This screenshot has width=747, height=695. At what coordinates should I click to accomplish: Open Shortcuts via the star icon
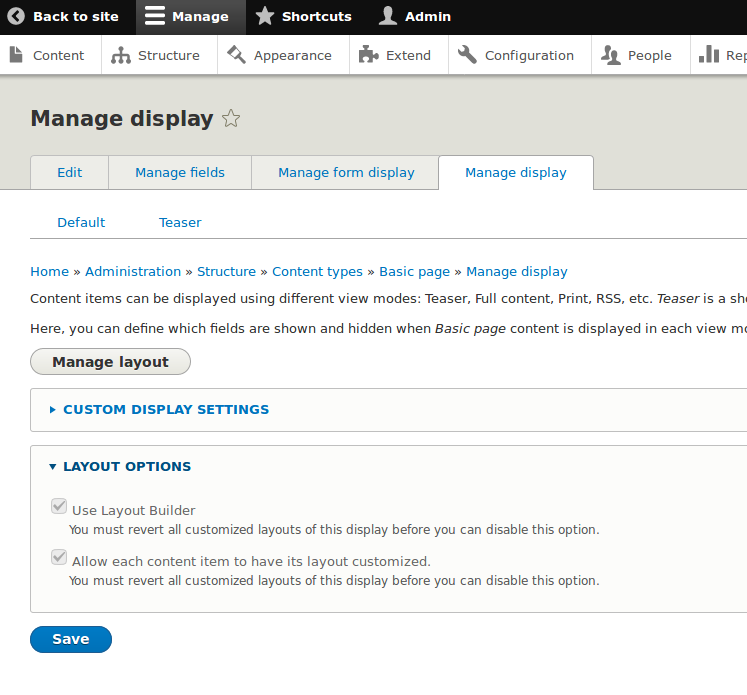(x=264, y=17)
